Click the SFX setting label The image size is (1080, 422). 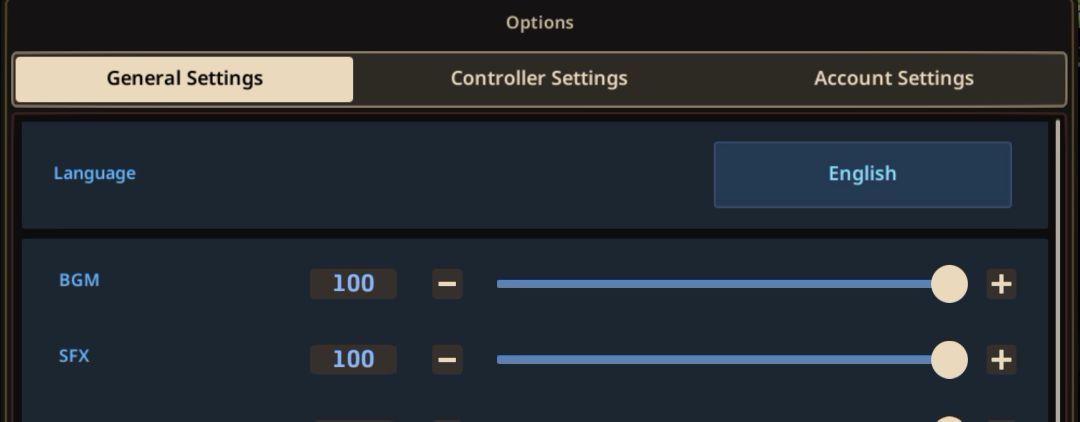coord(74,355)
